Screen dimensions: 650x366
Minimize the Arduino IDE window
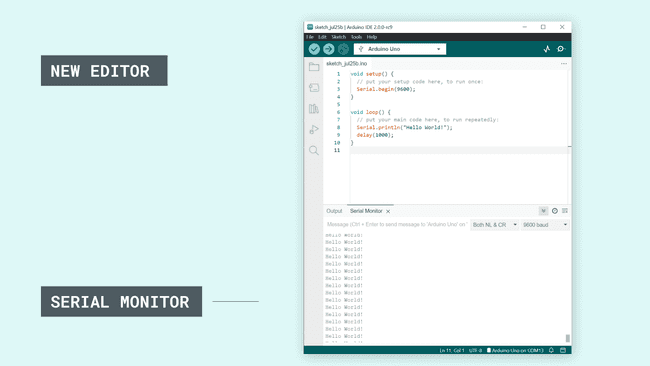(525, 27)
